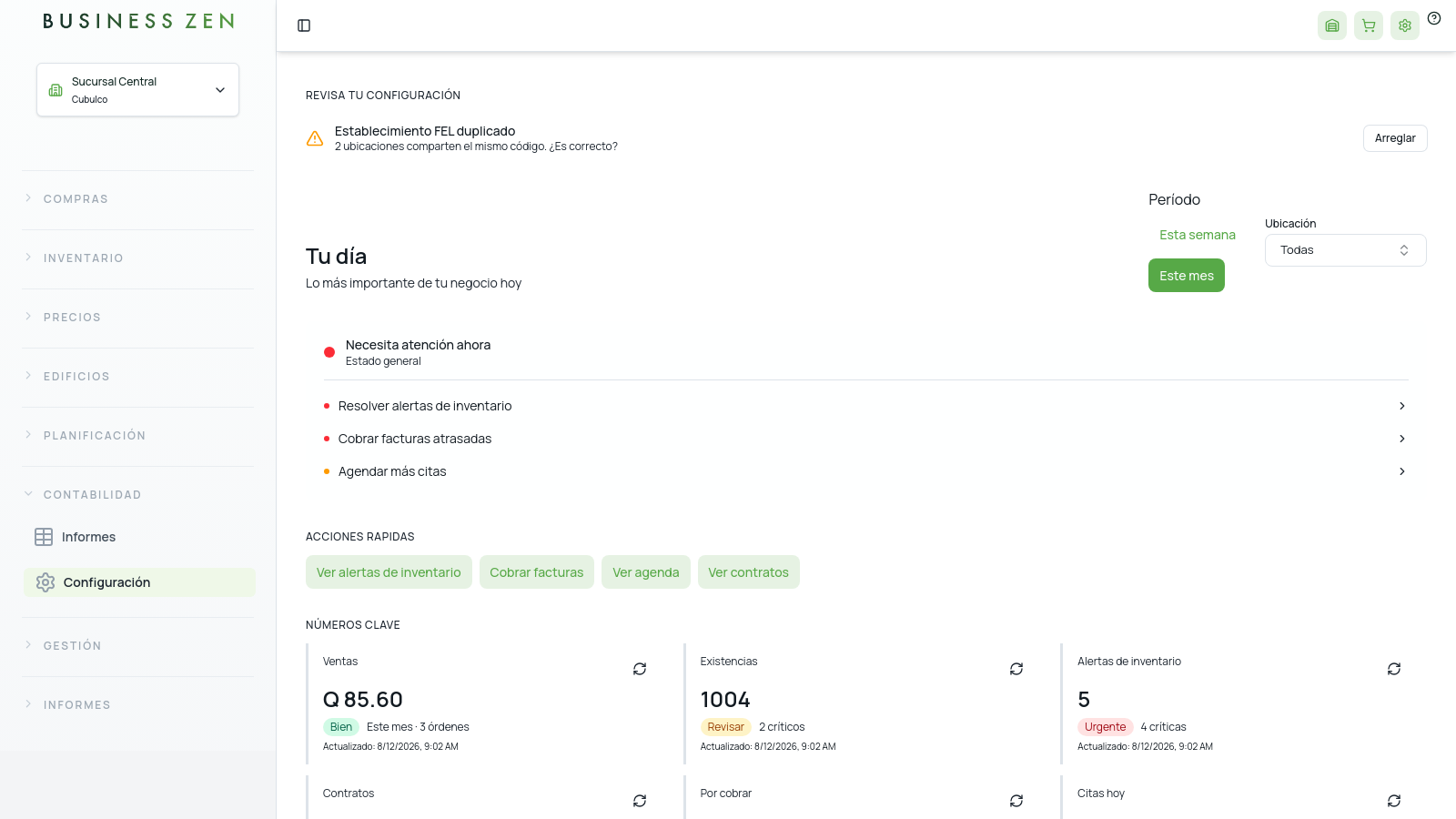Open Agendar más citas row
Screen dimensions: 1456x819
[866, 471]
